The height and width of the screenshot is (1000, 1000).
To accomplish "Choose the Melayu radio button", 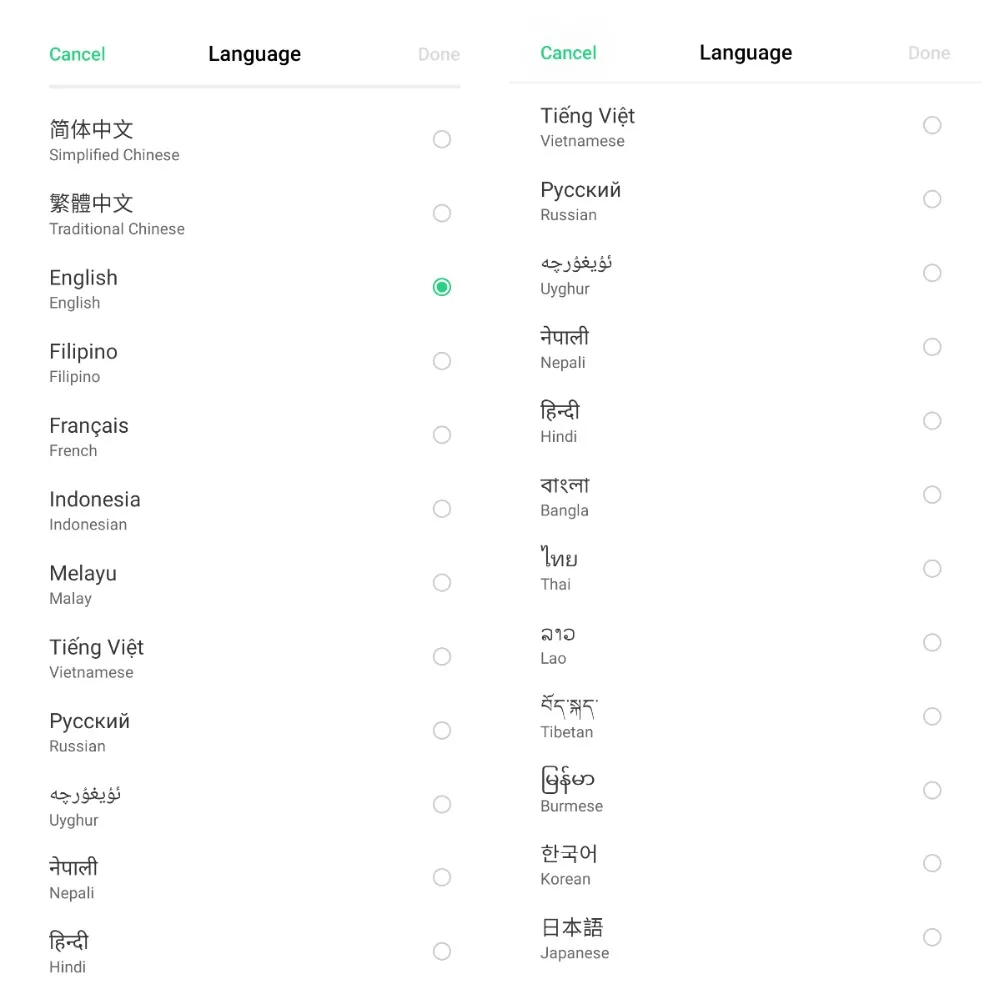I will click(x=441, y=583).
